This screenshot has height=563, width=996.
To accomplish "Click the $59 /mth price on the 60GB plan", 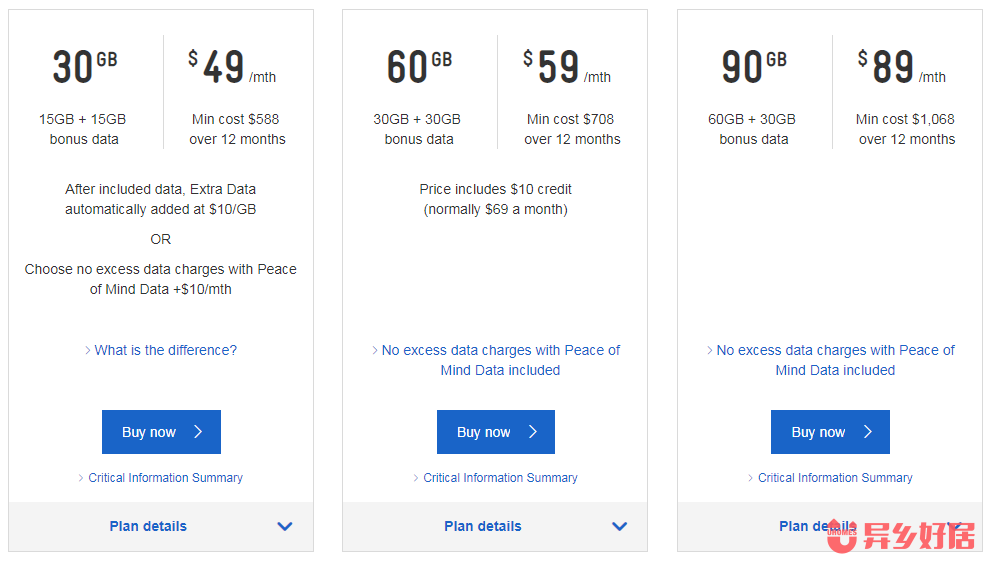I will [x=567, y=68].
